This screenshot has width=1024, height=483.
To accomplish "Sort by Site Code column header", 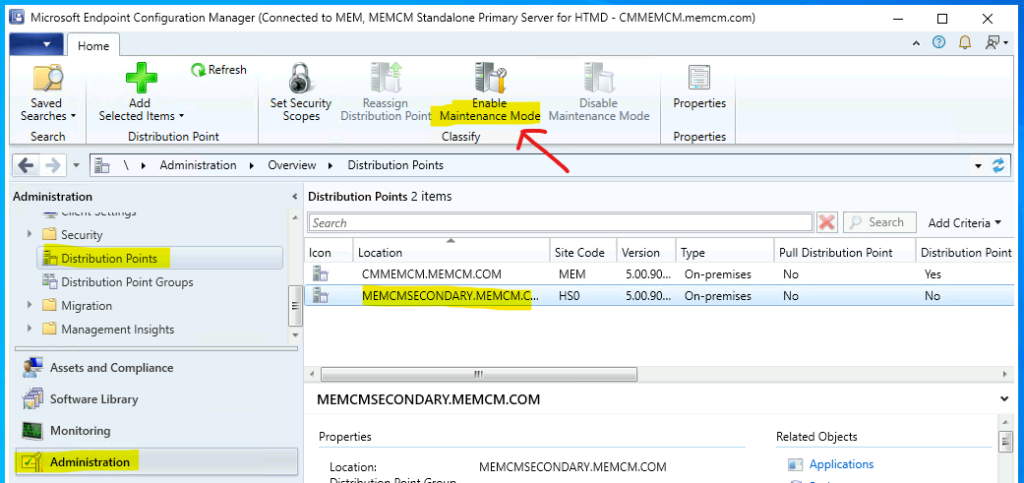I will 582,253.
